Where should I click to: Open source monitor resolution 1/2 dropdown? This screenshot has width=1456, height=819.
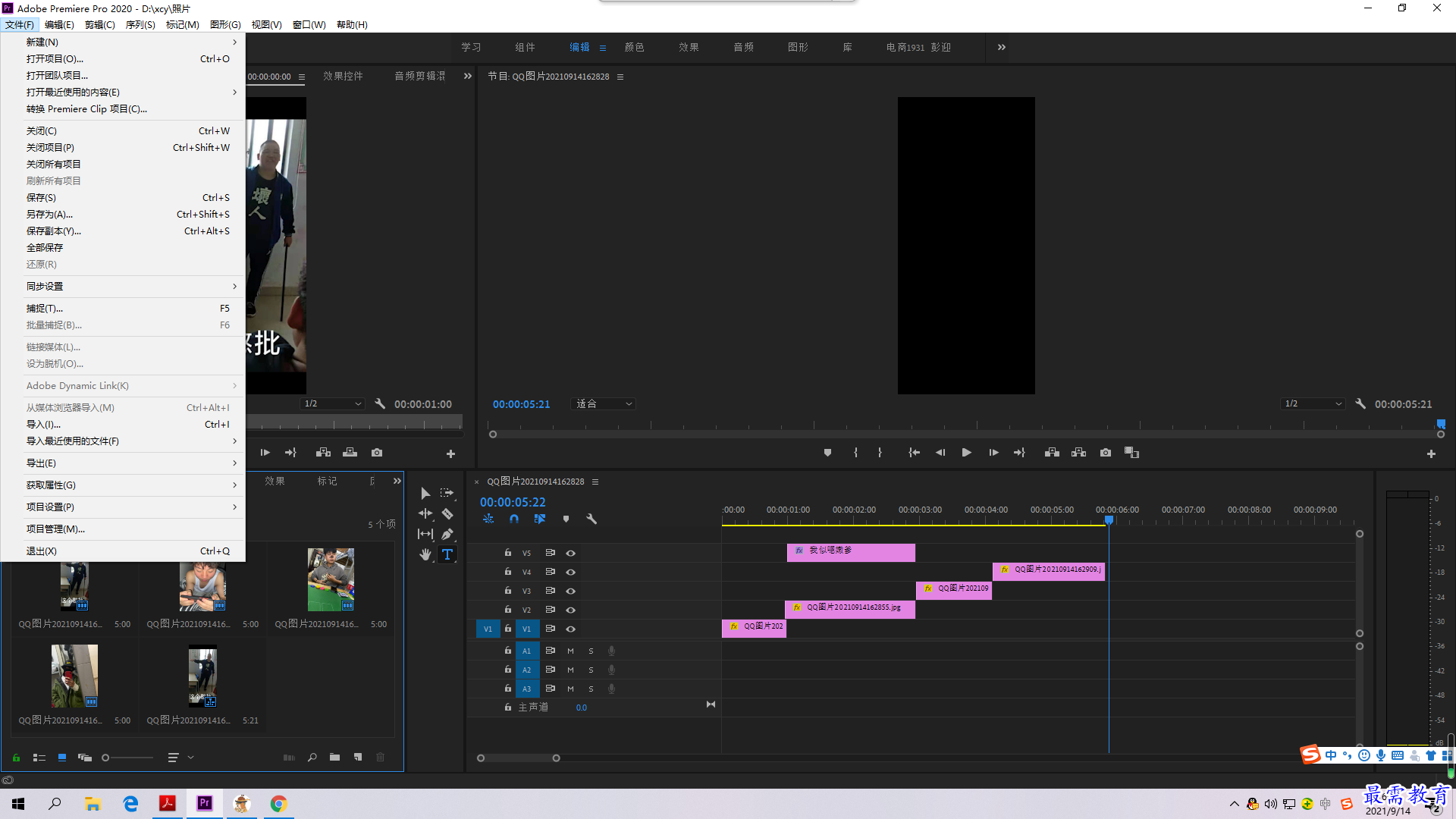pyautogui.click(x=333, y=403)
